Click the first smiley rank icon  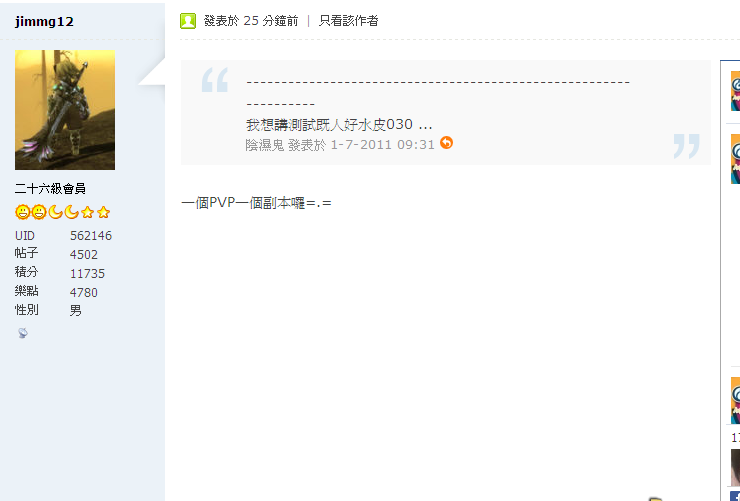click(x=22, y=212)
